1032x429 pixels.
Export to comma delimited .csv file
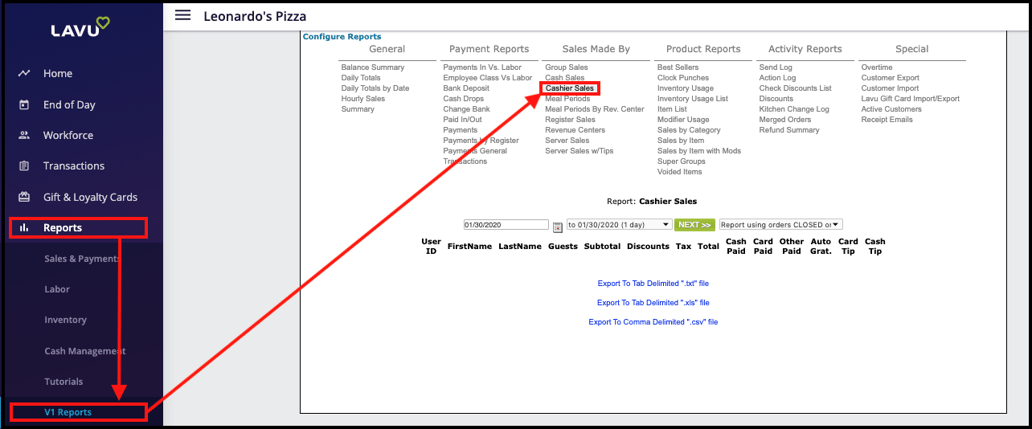(x=653, y=322)
